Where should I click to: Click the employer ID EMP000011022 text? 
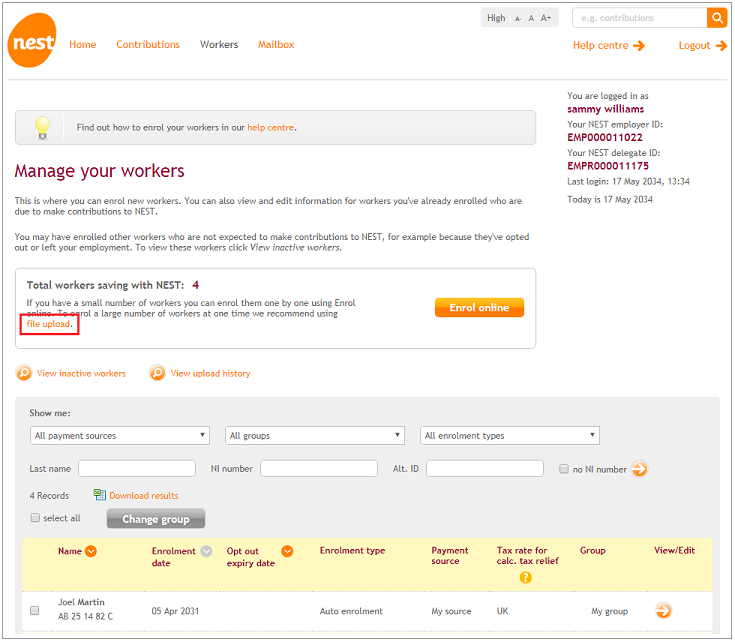click(605, 137)
